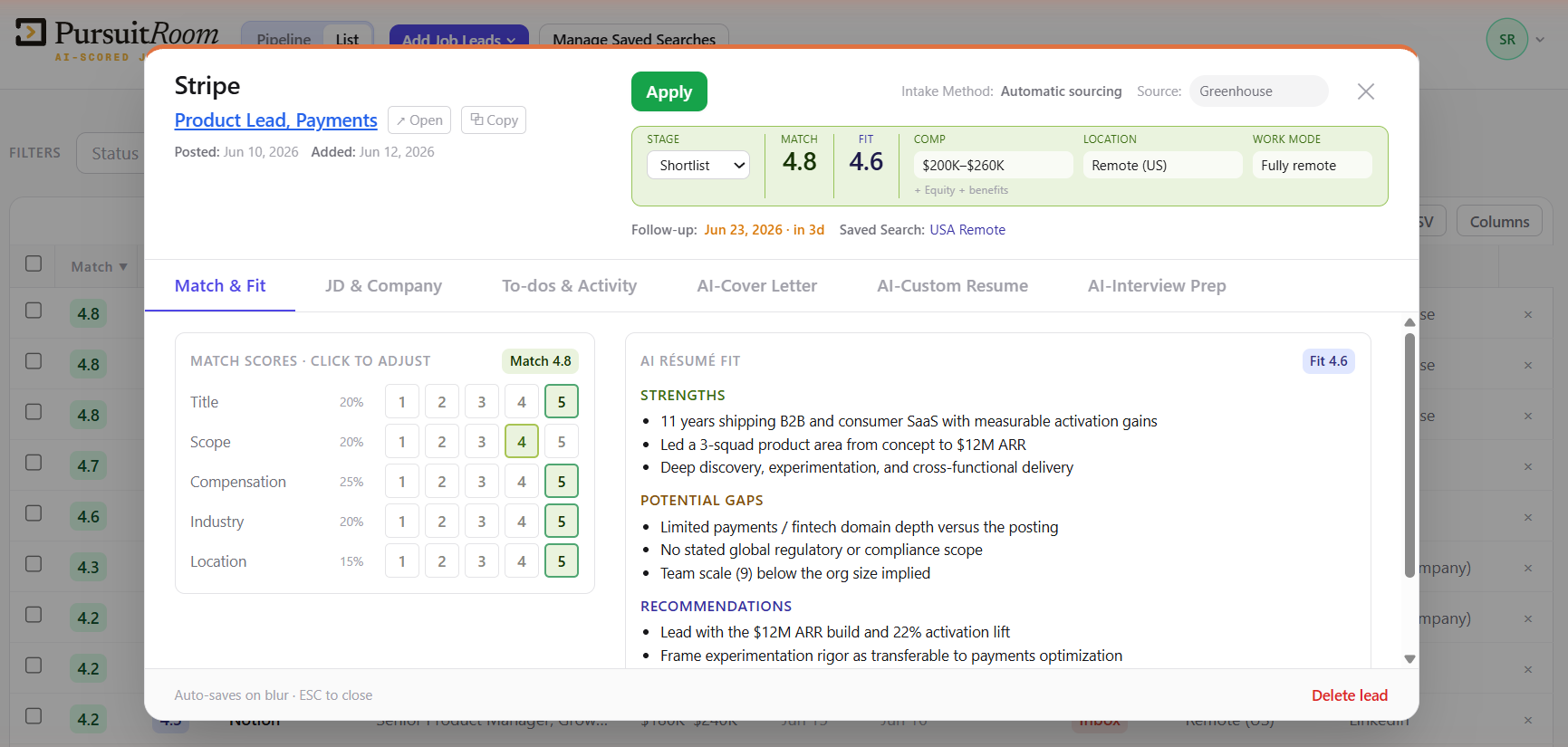
Task: Open the USA Remote saved search link
Action: pos(967,230)
